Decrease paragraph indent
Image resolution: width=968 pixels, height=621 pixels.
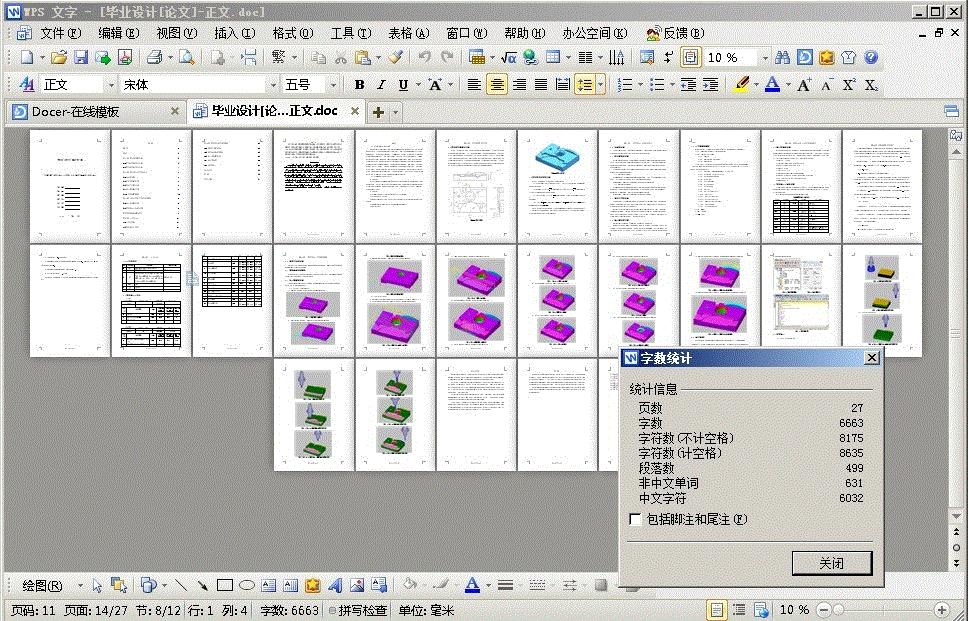point(688,85)
